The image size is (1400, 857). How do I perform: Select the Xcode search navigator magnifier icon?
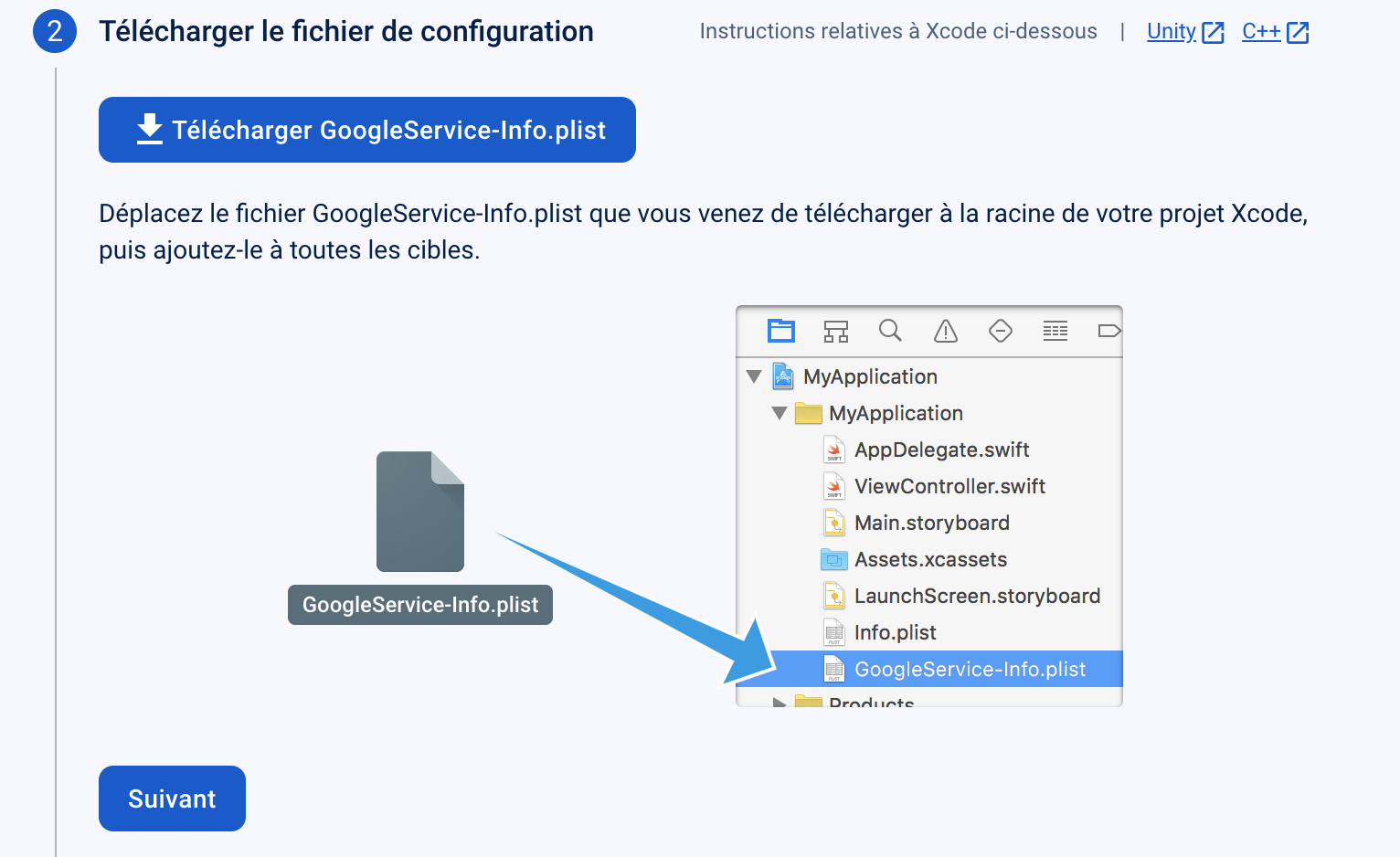[x=890, y=331]
